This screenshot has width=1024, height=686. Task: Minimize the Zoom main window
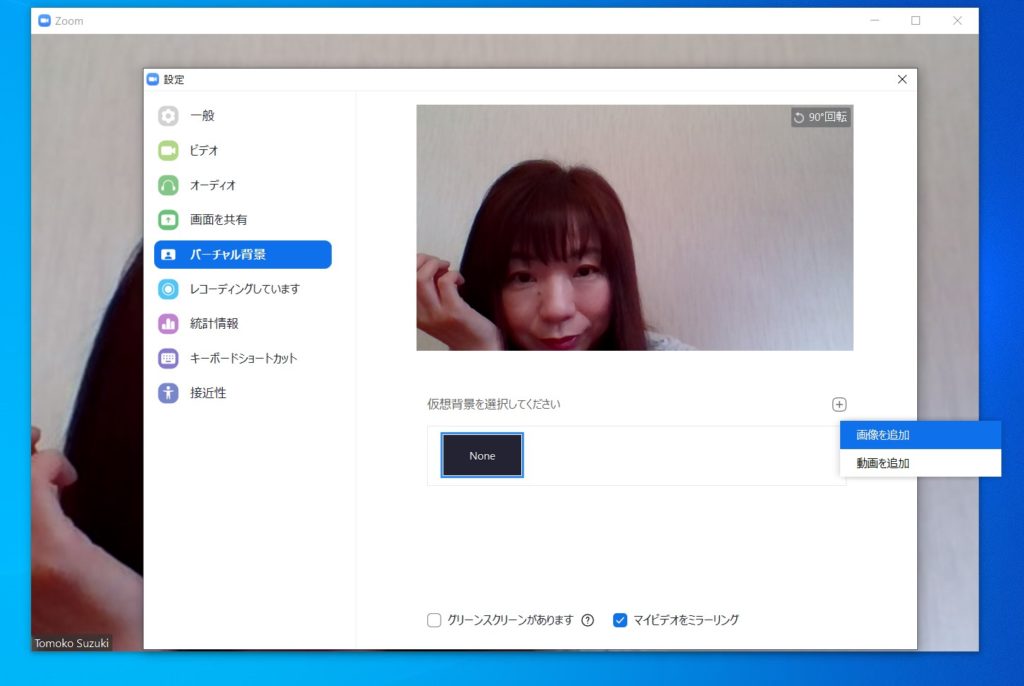pyautogui.click(x=875, y=21)
